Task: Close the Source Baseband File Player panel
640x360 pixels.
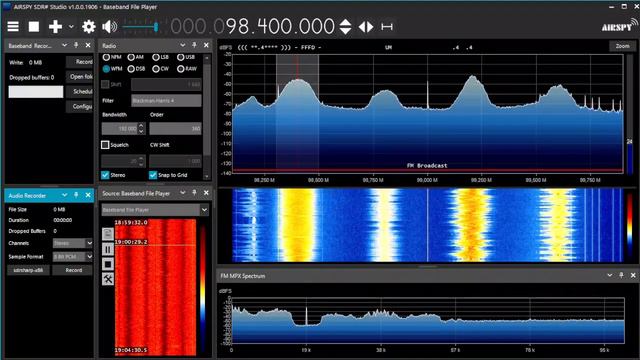Action: click(x=206, y=193)
